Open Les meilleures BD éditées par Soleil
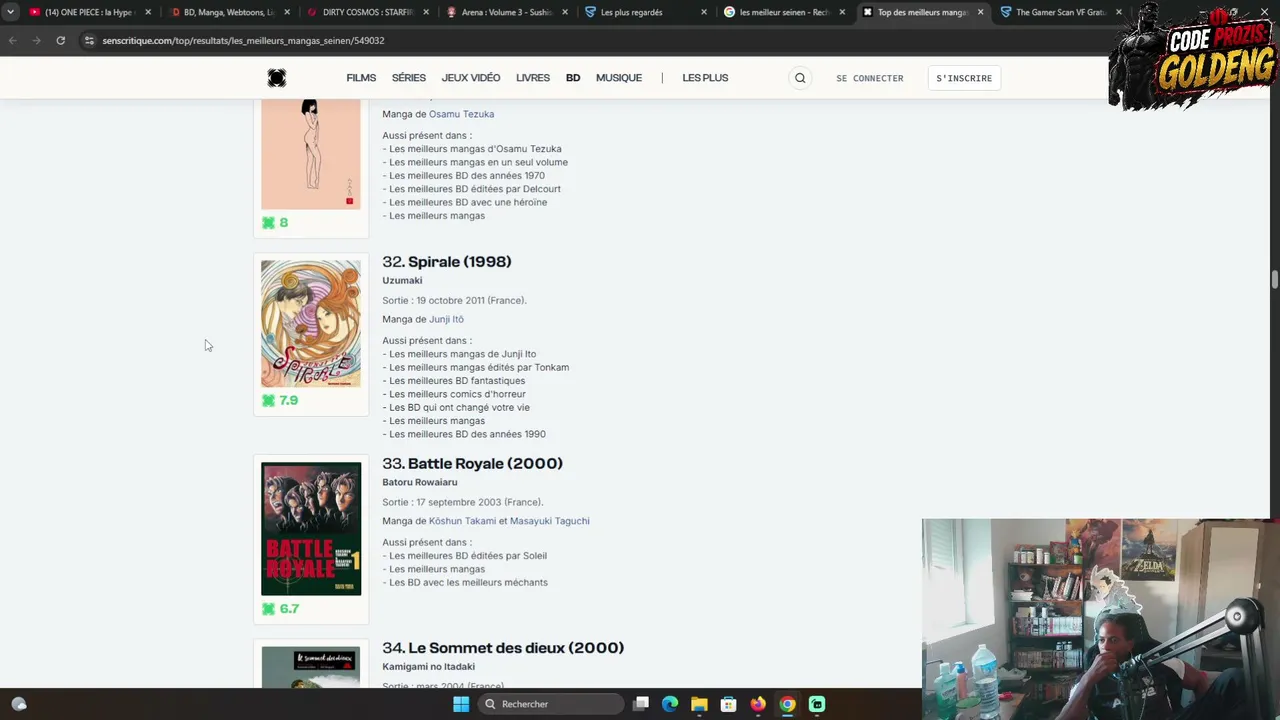Viewport: 1280px width, 720px height. coord(468,556)
